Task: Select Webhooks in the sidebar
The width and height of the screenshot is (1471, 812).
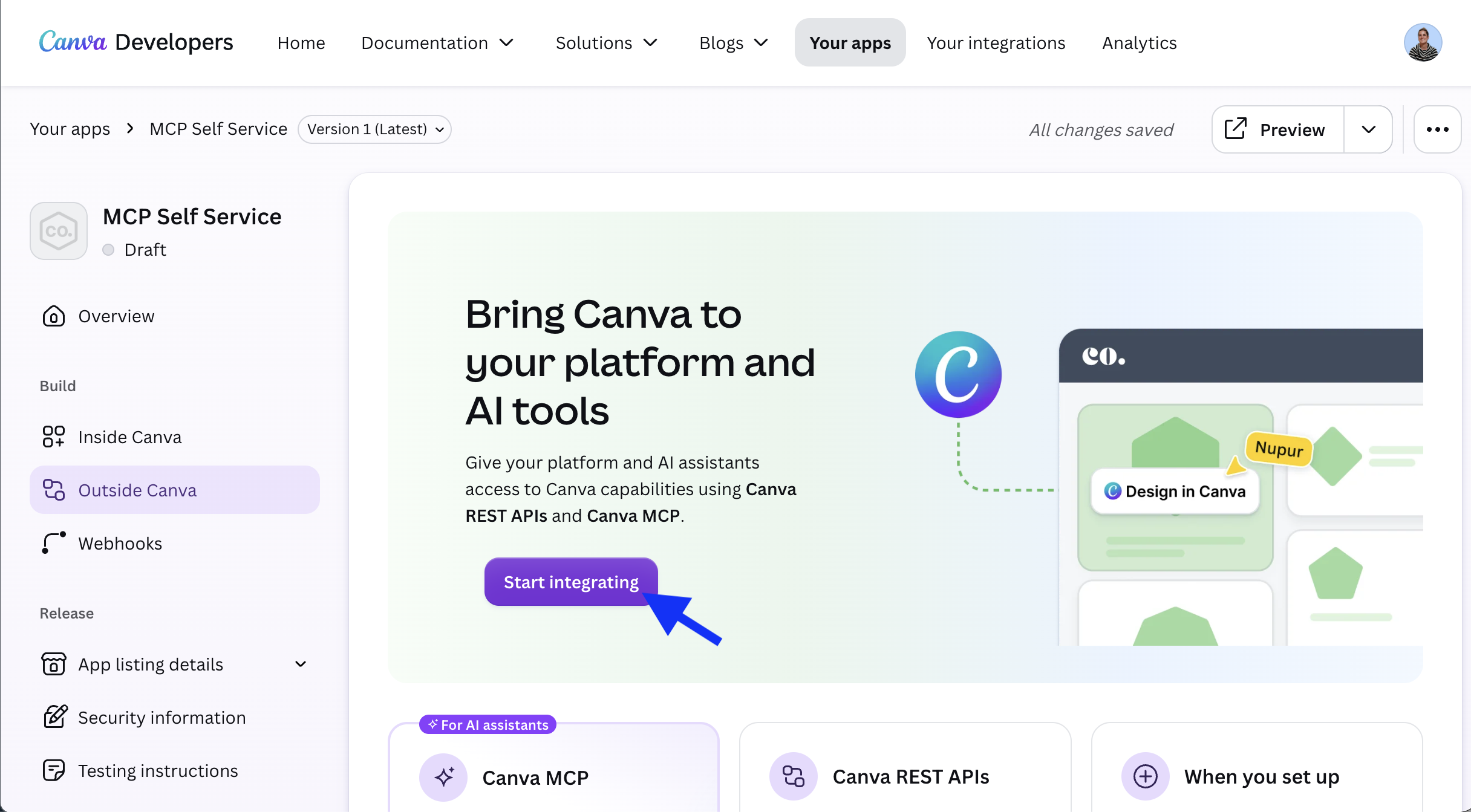Action: point(175,543)
